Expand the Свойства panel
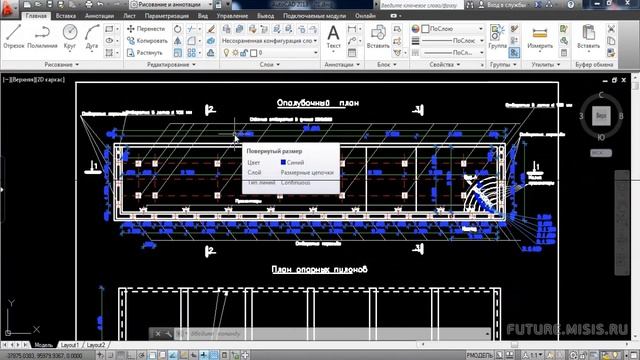640x360 pixels. click(444, 64)
